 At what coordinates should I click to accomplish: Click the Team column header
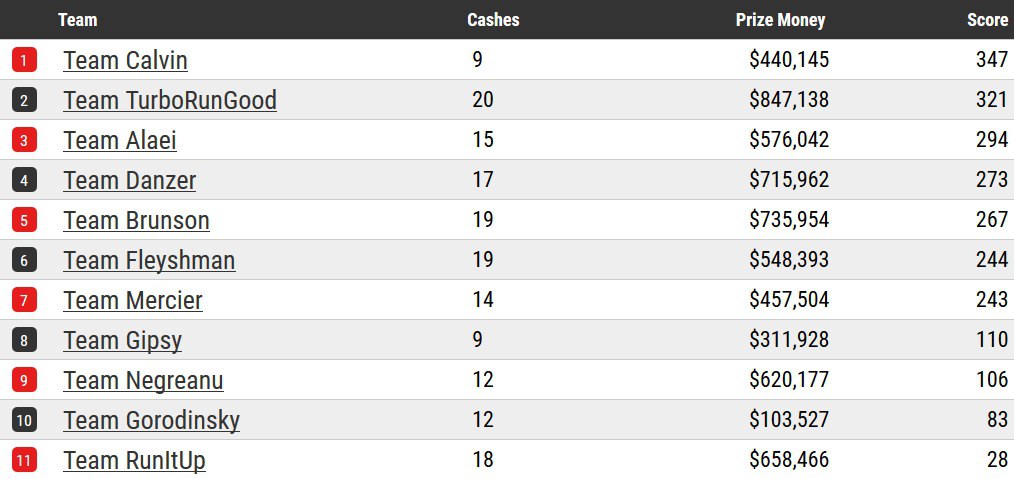point(78,19)
